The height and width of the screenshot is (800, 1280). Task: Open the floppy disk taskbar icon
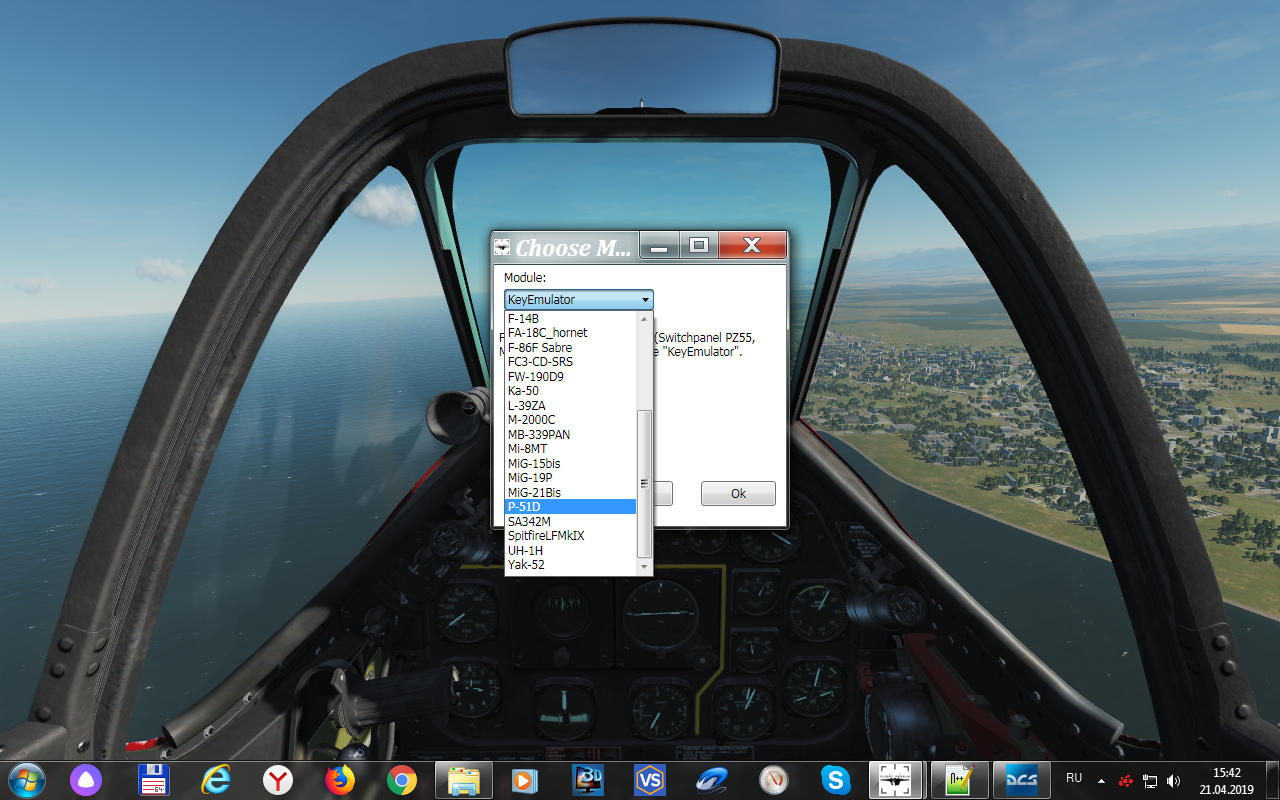(153, 779)
